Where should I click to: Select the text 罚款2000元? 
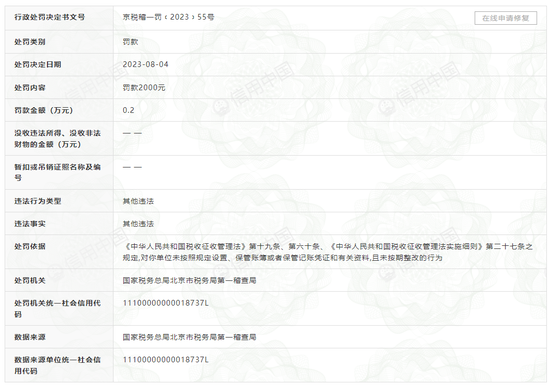coord(144,87)
